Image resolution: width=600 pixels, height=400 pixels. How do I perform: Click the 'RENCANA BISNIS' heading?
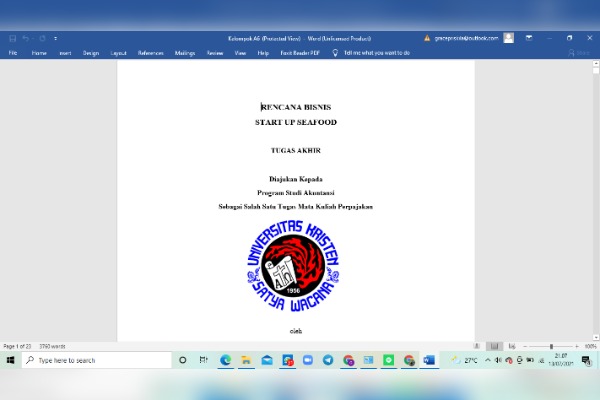tap(296, 107)
